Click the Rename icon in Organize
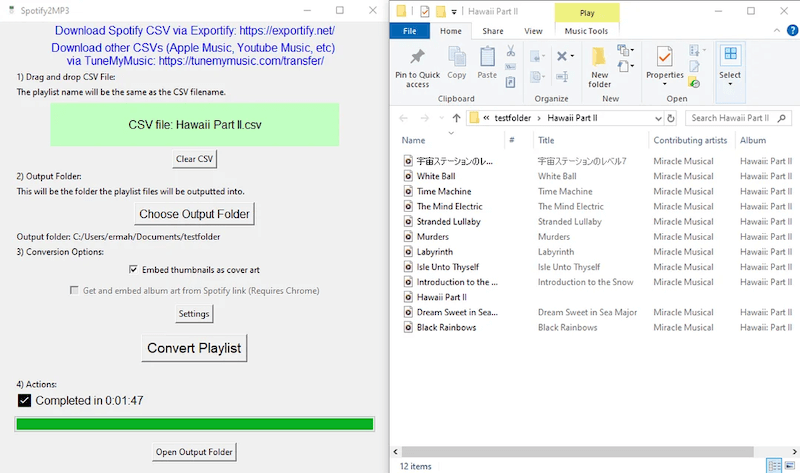The height and width of the screenshot is (473, 800). pos(562,77)
